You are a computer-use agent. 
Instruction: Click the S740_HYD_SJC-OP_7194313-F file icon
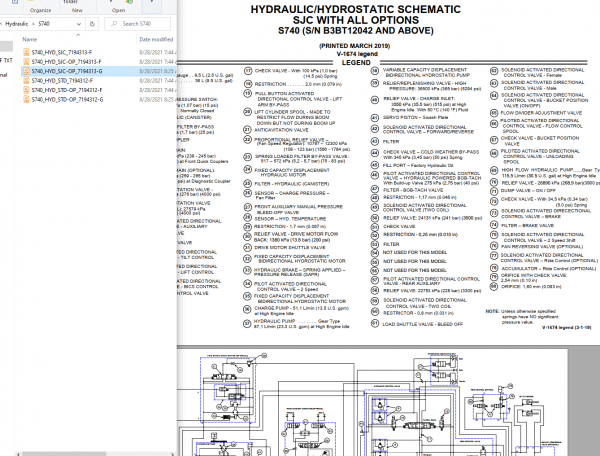click(26, 62)
